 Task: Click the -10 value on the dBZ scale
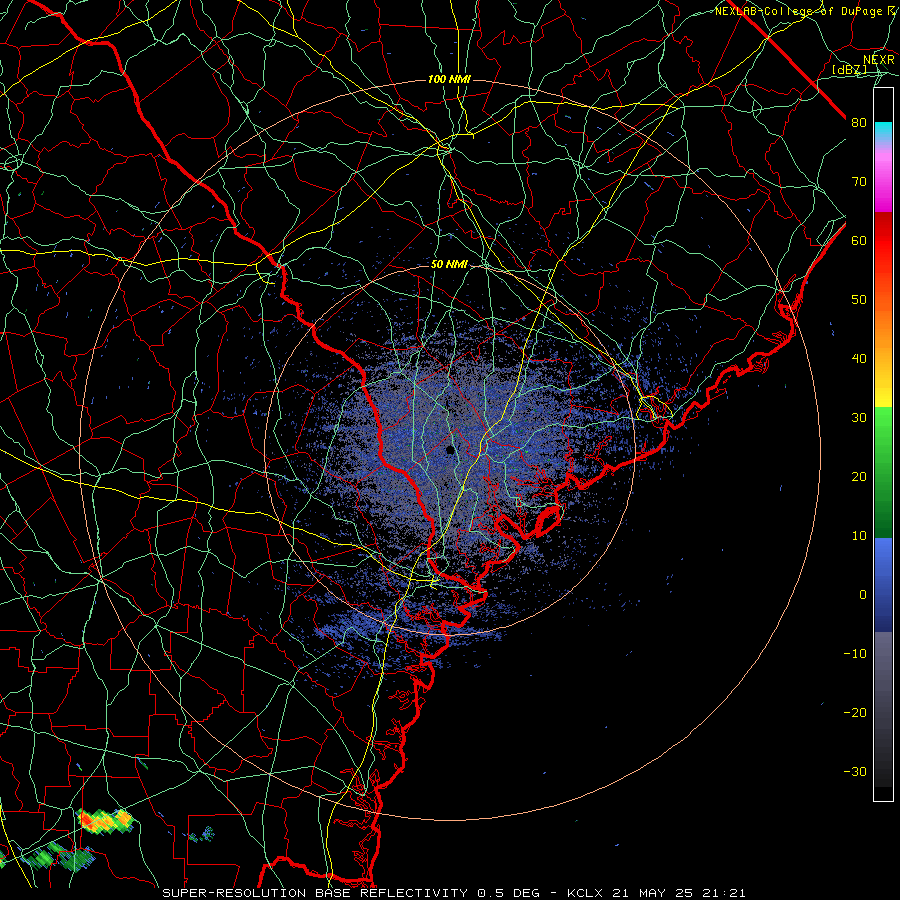tap(855, 654)
